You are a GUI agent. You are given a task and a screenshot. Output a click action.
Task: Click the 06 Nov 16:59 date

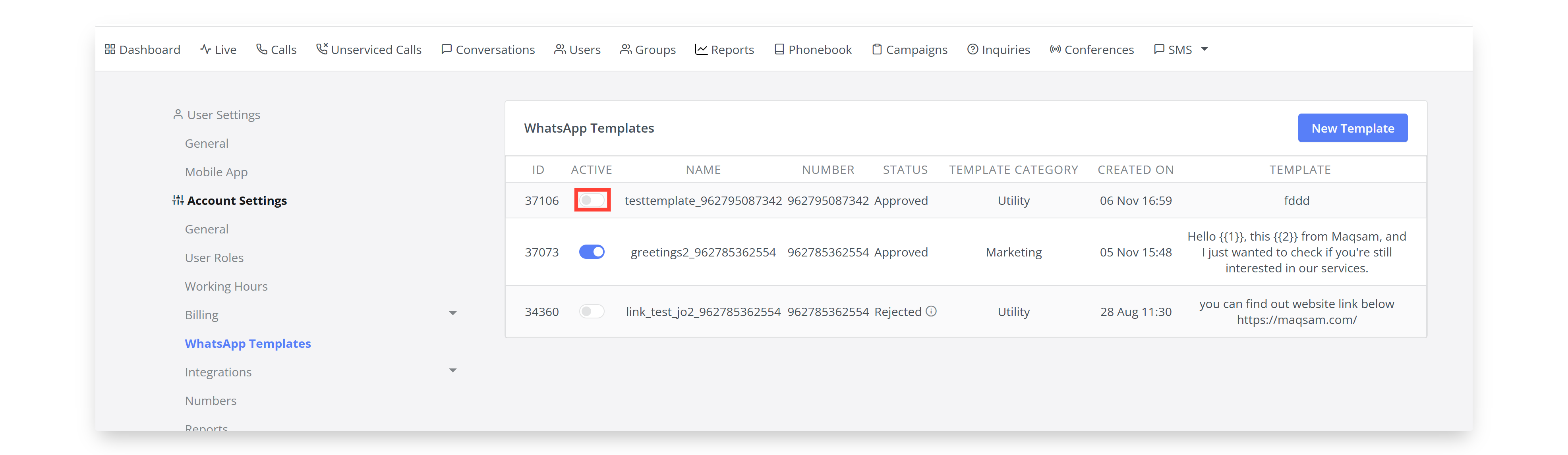tap(1136, 201)
